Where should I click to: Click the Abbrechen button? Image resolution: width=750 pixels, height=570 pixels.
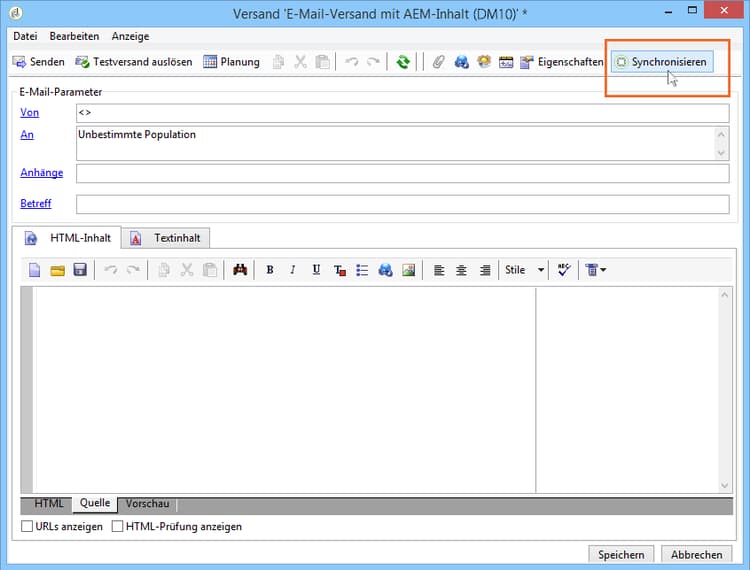tap(696, 555)
